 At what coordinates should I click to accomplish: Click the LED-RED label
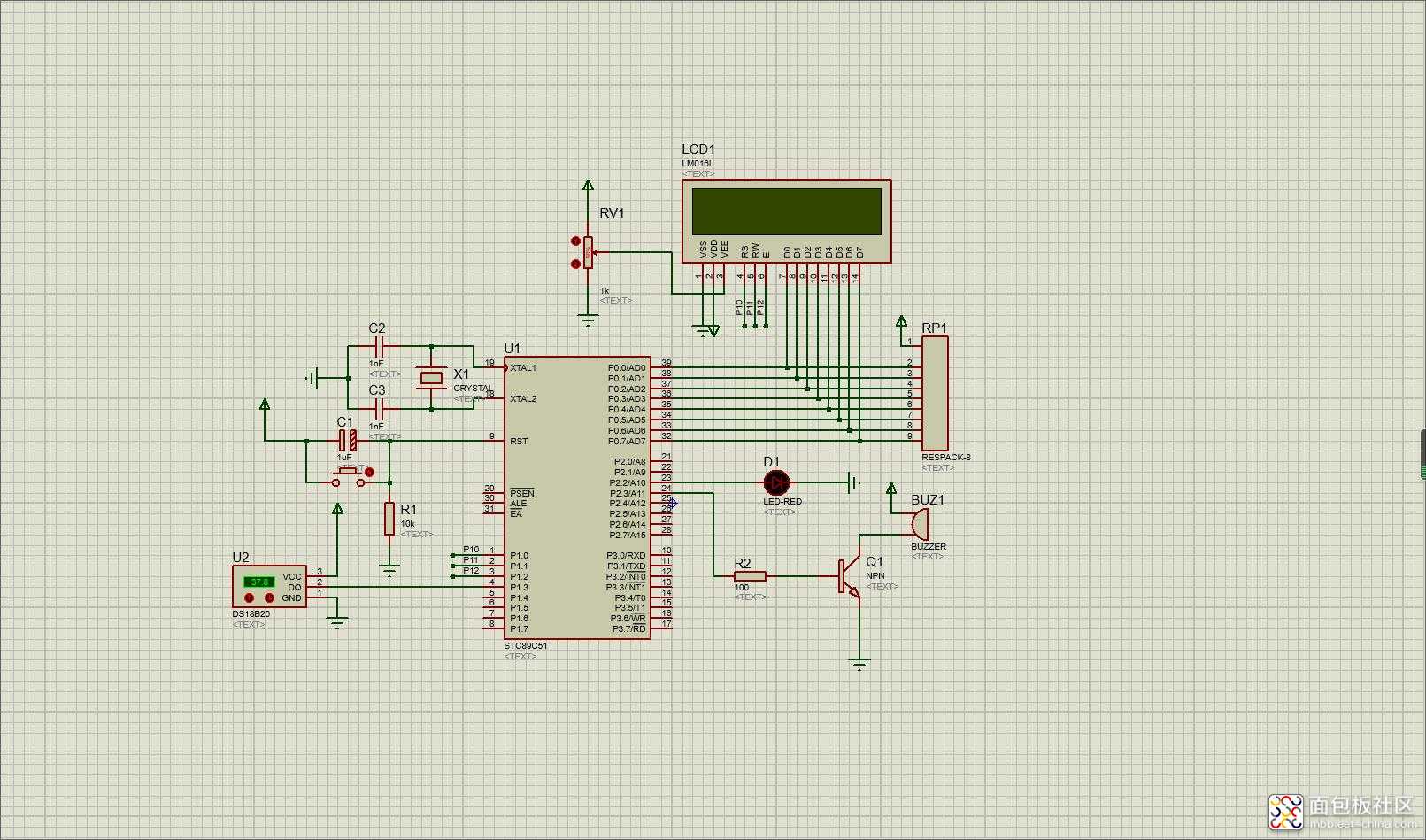click(x=782, y=502)
